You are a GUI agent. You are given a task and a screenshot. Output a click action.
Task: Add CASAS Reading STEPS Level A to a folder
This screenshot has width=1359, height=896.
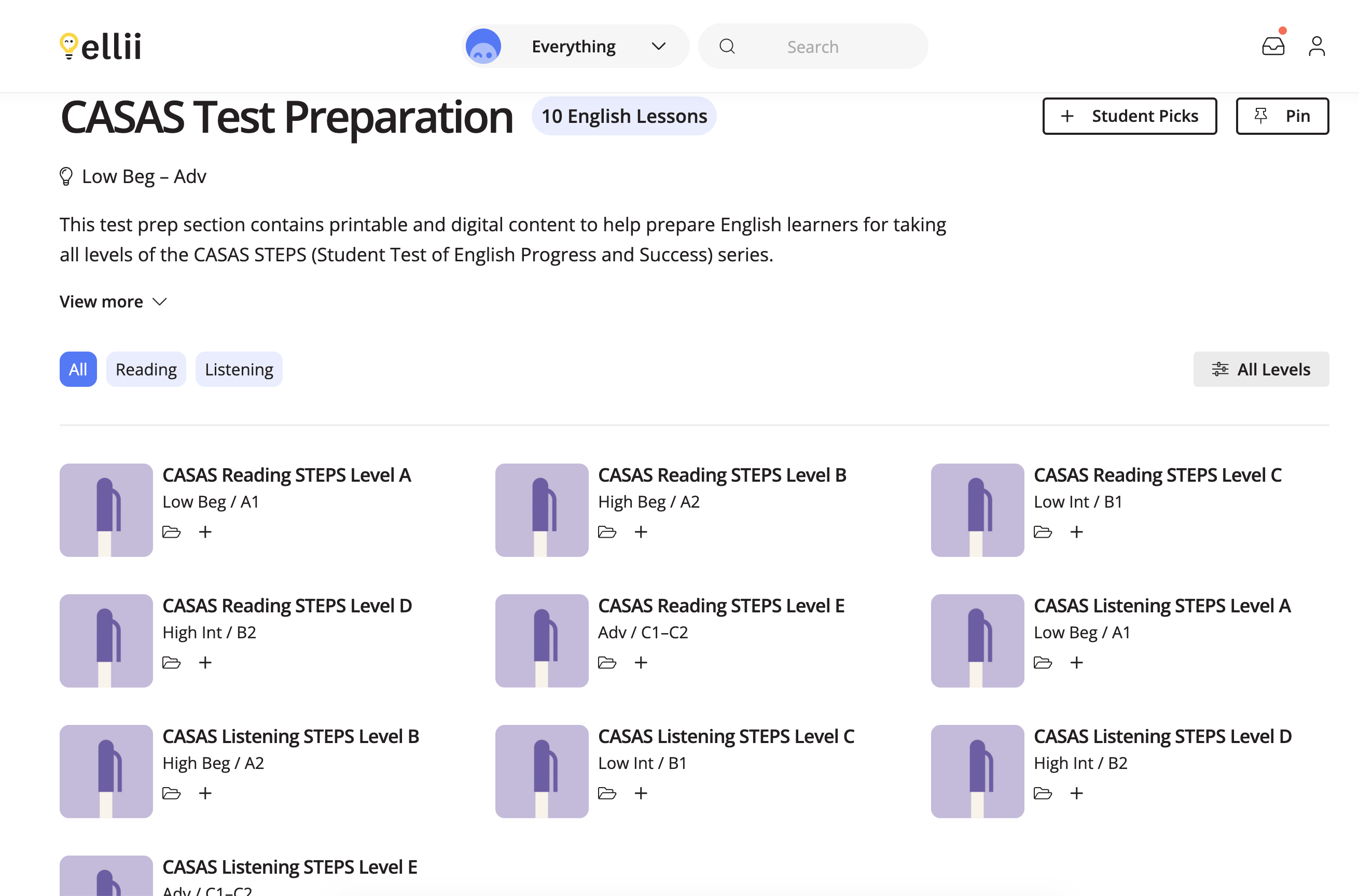coord(172,531)
